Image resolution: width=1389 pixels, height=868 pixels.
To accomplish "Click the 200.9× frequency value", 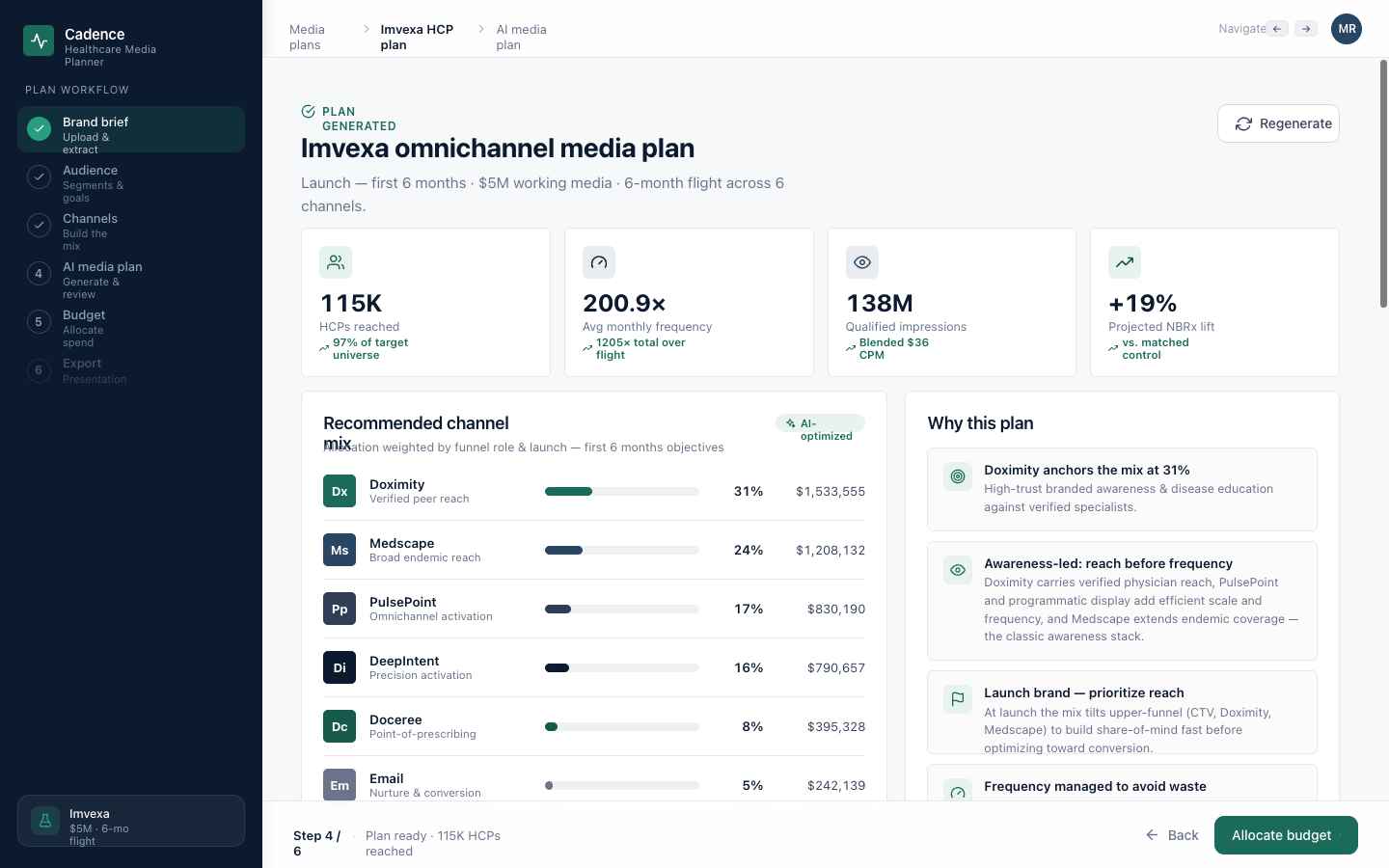I will point(624,304).
